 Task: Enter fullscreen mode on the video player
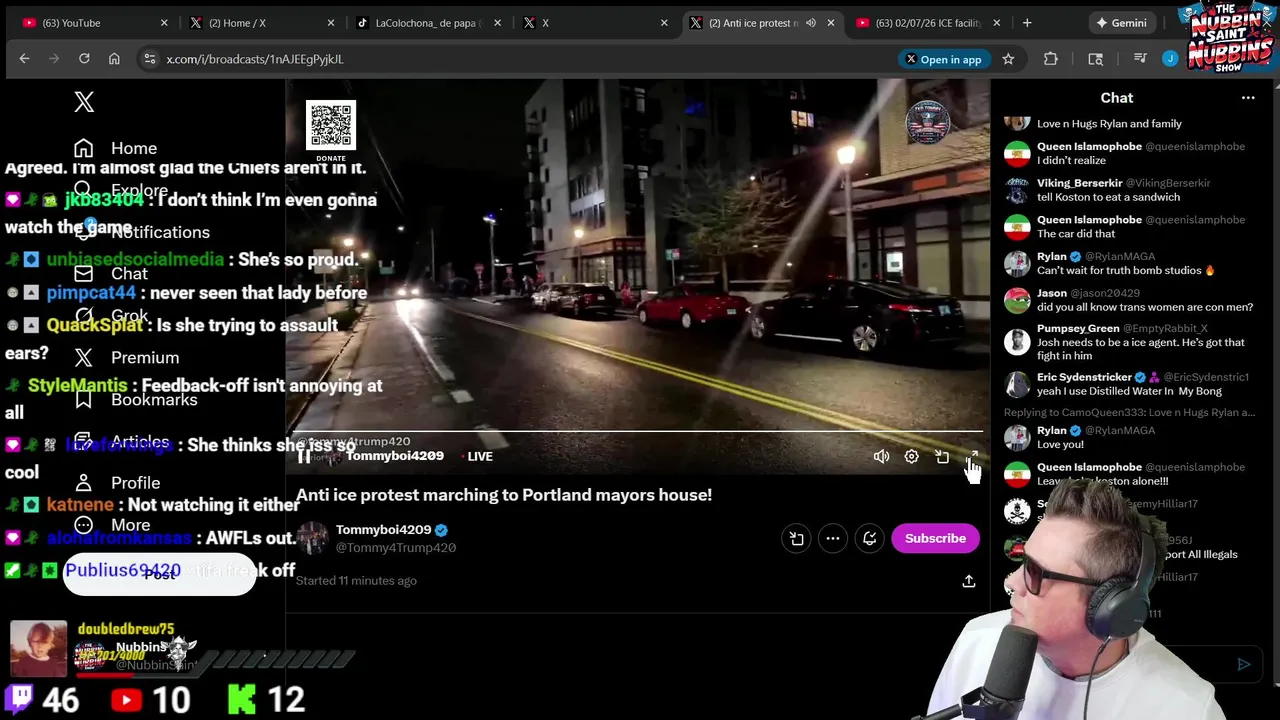pyautogui.click(x=972, y=456)
